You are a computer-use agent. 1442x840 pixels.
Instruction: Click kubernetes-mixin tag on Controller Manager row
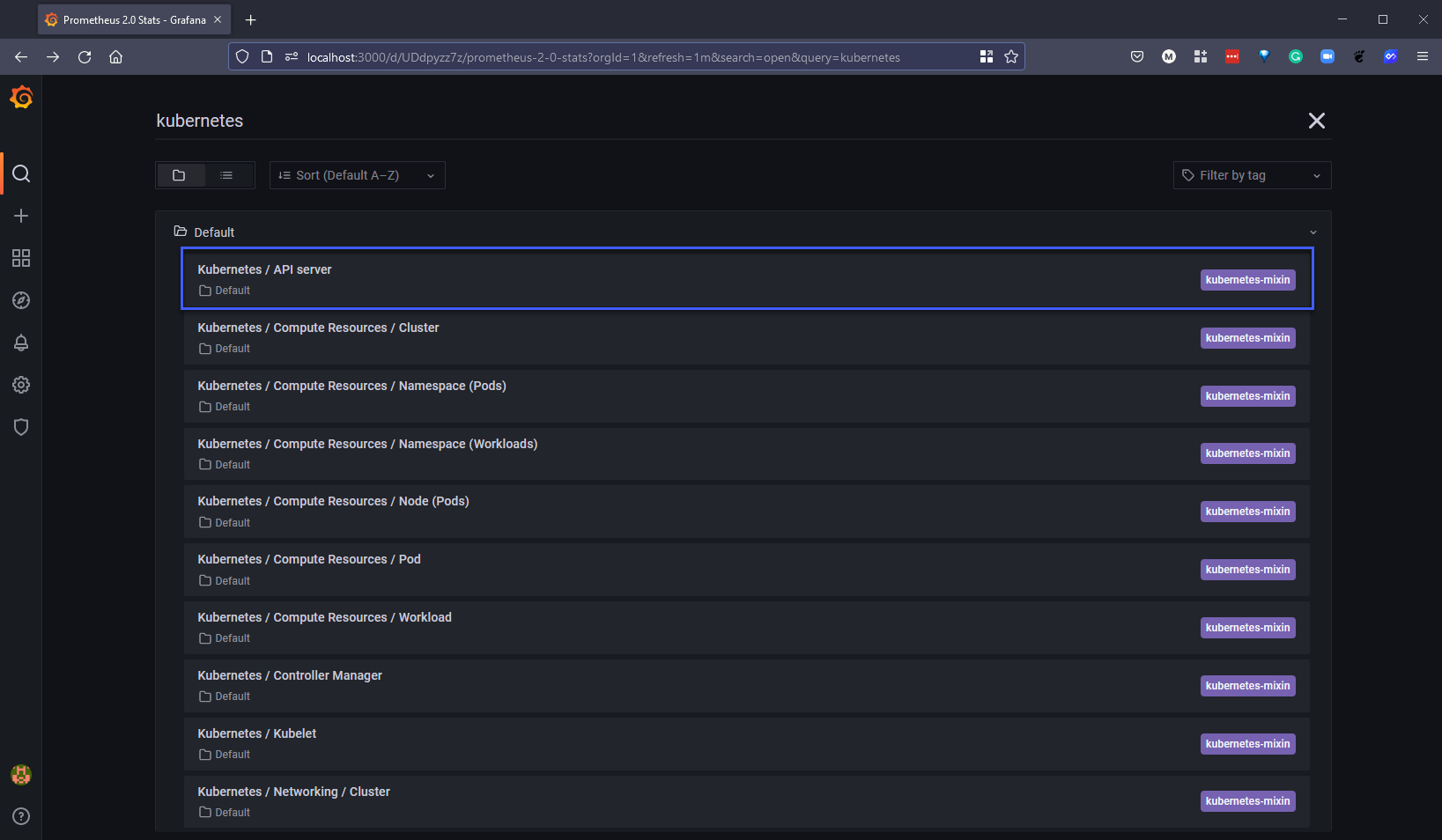pyautogui.click(x=1247, y=686)
